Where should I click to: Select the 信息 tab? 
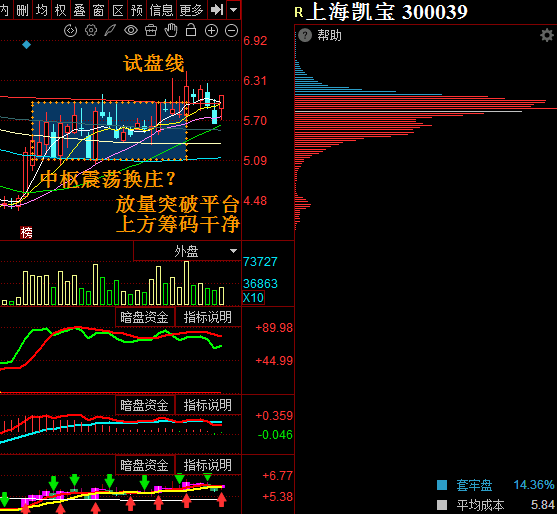(161, 10)
